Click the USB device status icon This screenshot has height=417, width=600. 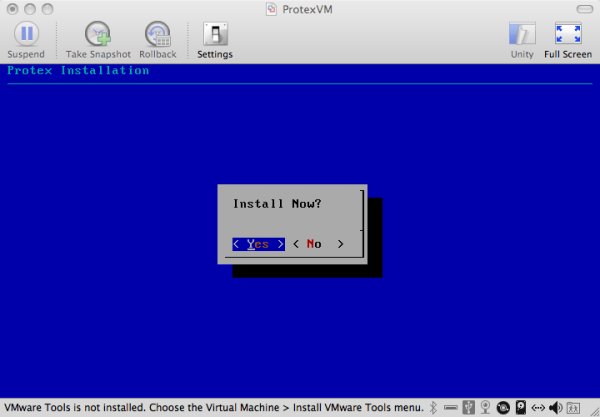coord(468,407)
